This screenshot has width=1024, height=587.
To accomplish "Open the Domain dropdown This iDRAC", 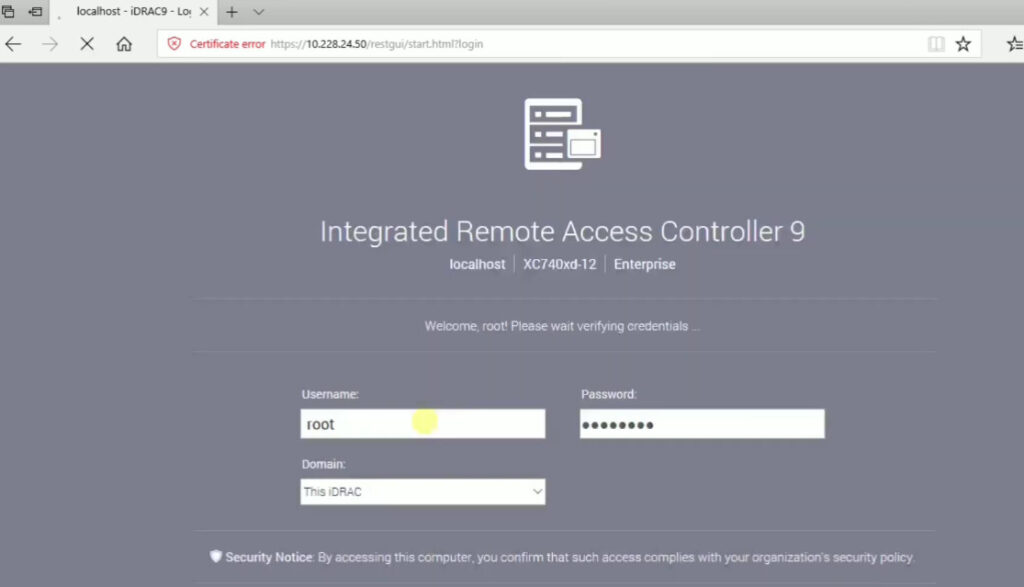I will point(423,492).
